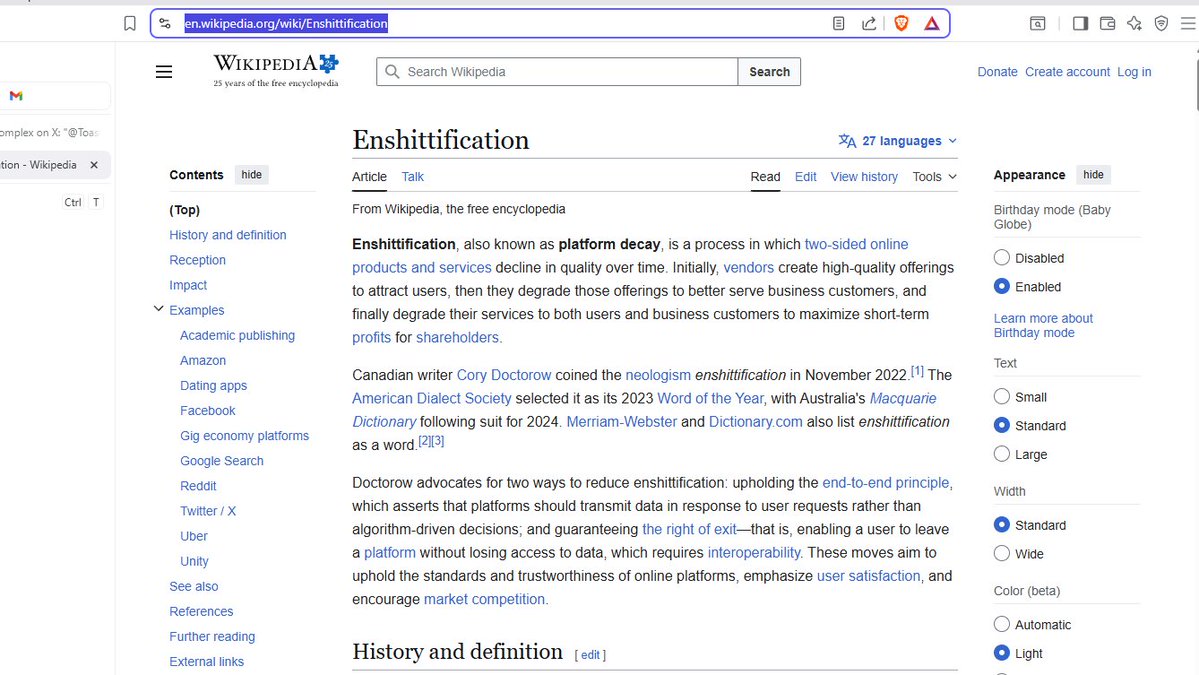Jump to Google Search in contents
The height and width of the screenshot is (675, 1199).
pos(222,461)
